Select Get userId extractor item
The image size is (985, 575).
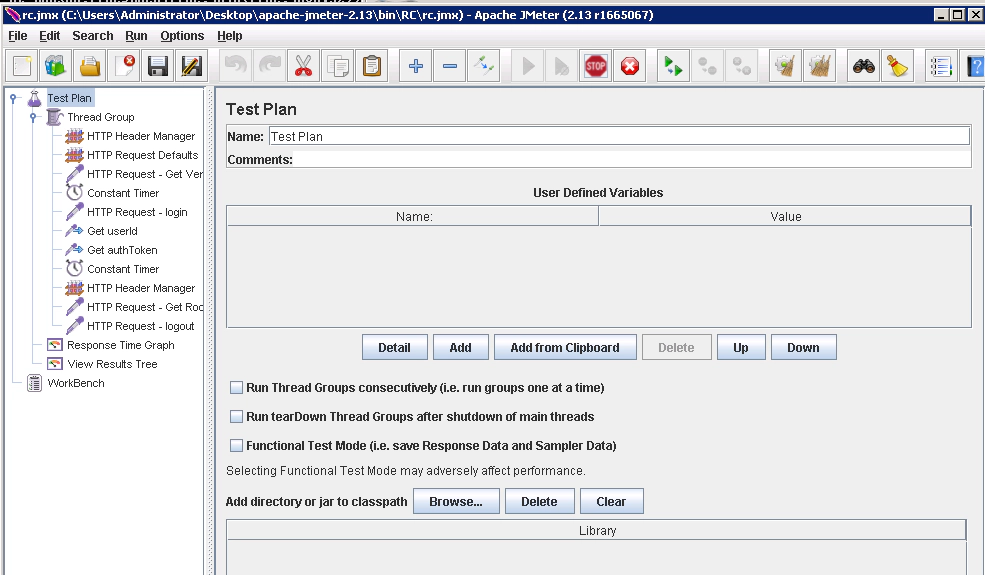click(112, 231)
